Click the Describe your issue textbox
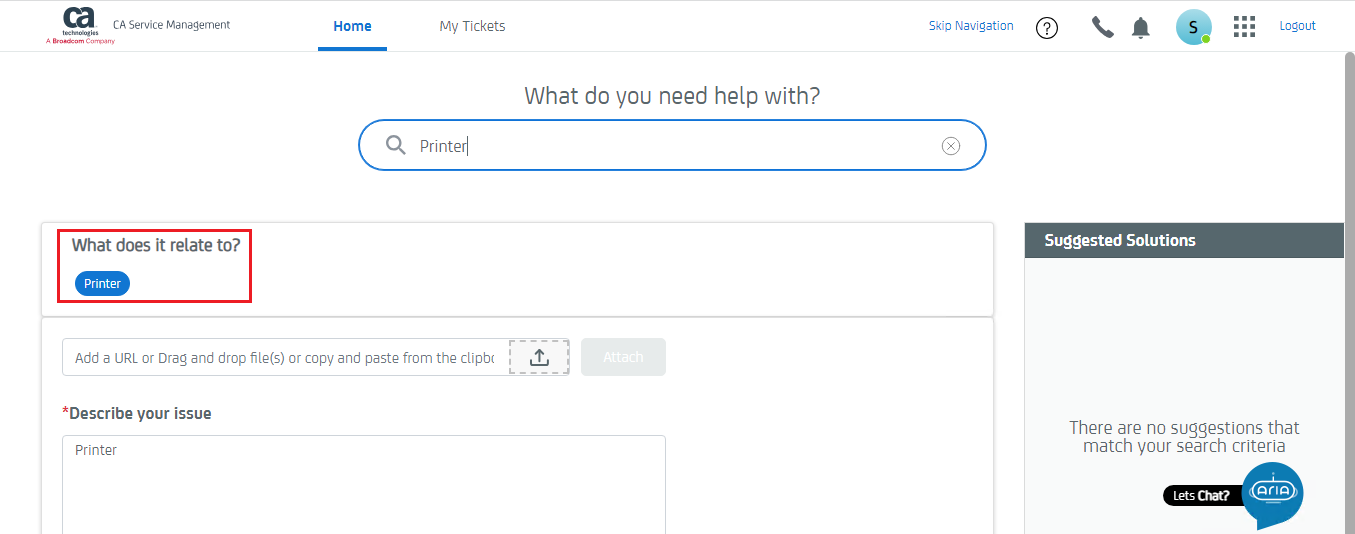Viewport: 1355px width, 534px height. [363, 484]
